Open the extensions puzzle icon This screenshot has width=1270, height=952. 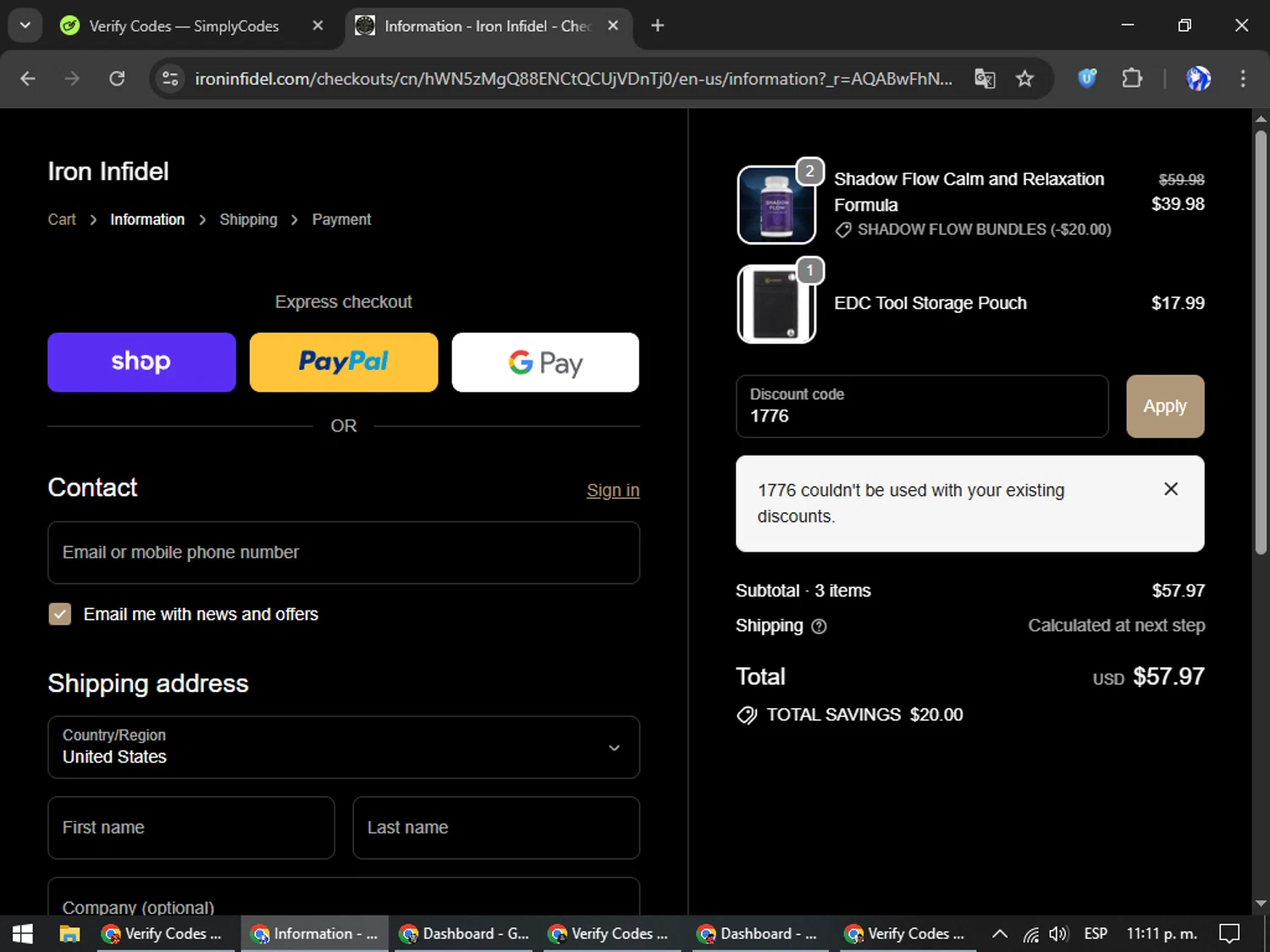pyautogui.click(x=1132, y=79)
